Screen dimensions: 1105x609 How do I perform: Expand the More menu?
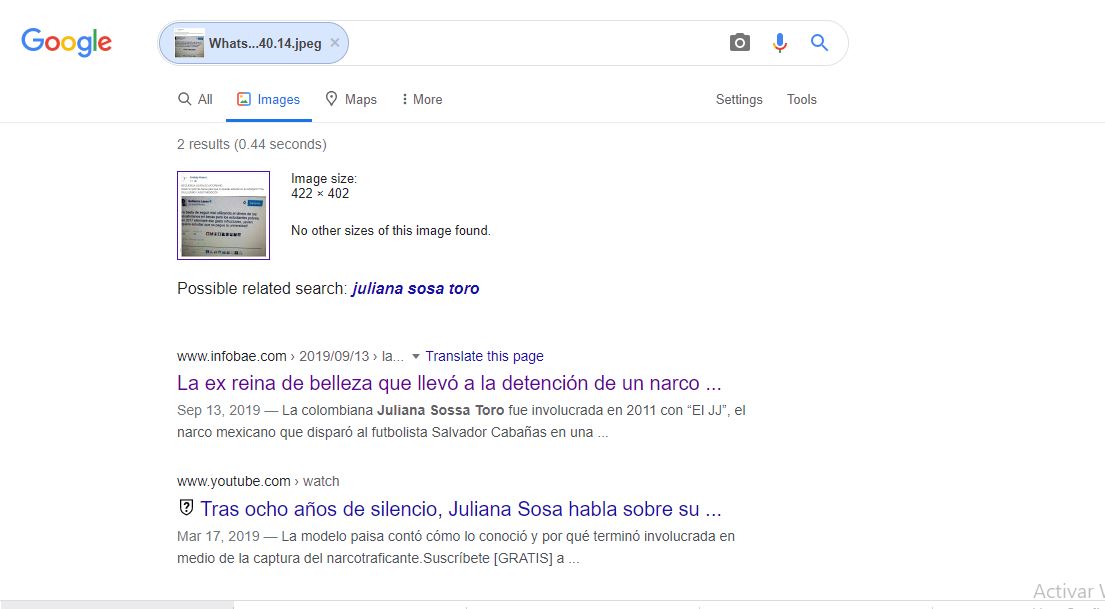click(x=421, y=99)
